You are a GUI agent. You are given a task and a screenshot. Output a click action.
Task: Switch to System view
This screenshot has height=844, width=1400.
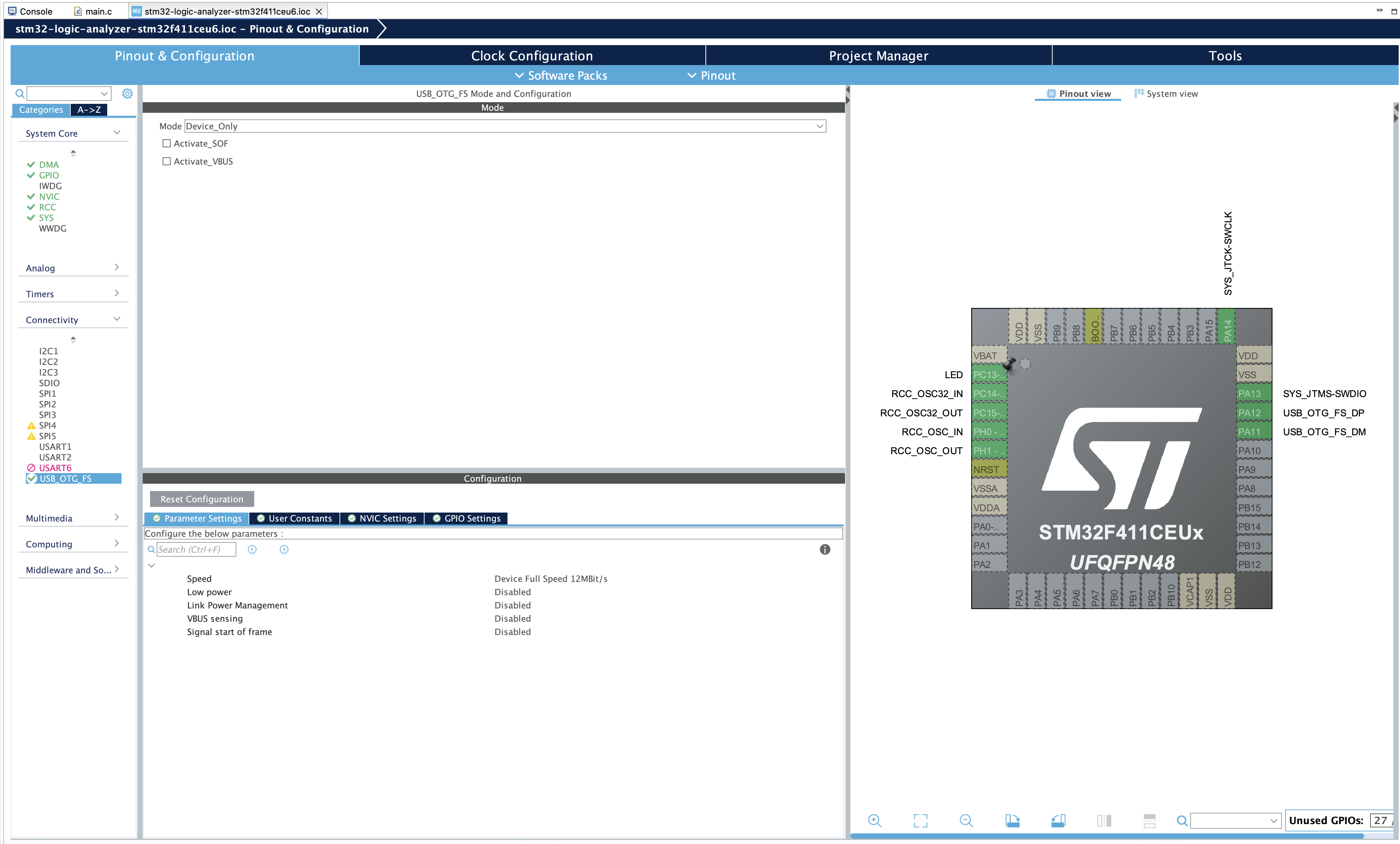pyautogui.click(x=1166, y=94)
